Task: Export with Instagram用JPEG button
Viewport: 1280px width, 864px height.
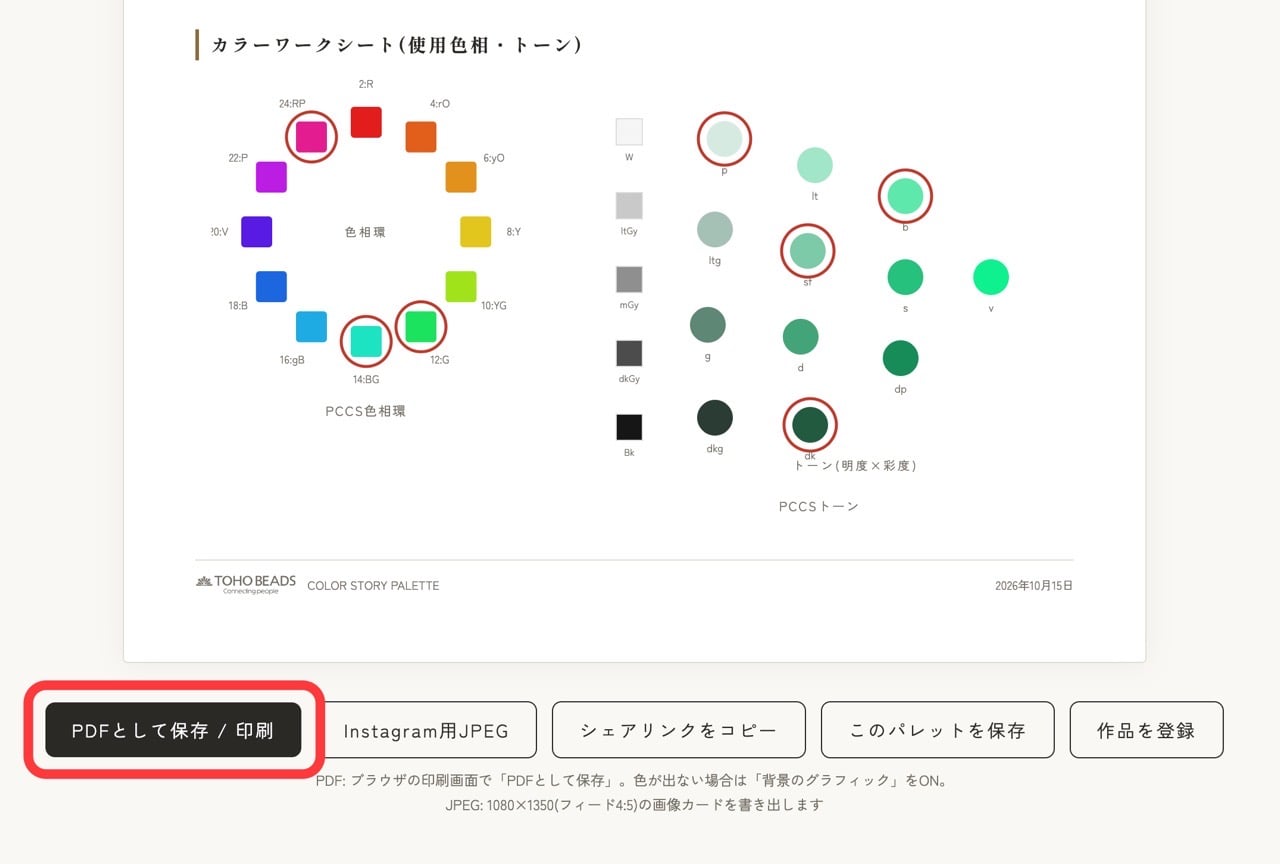Action: coord(426,730)
